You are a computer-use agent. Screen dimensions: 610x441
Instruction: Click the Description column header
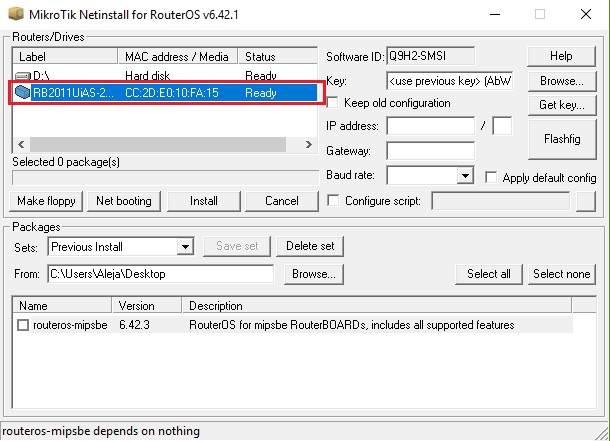377,306
